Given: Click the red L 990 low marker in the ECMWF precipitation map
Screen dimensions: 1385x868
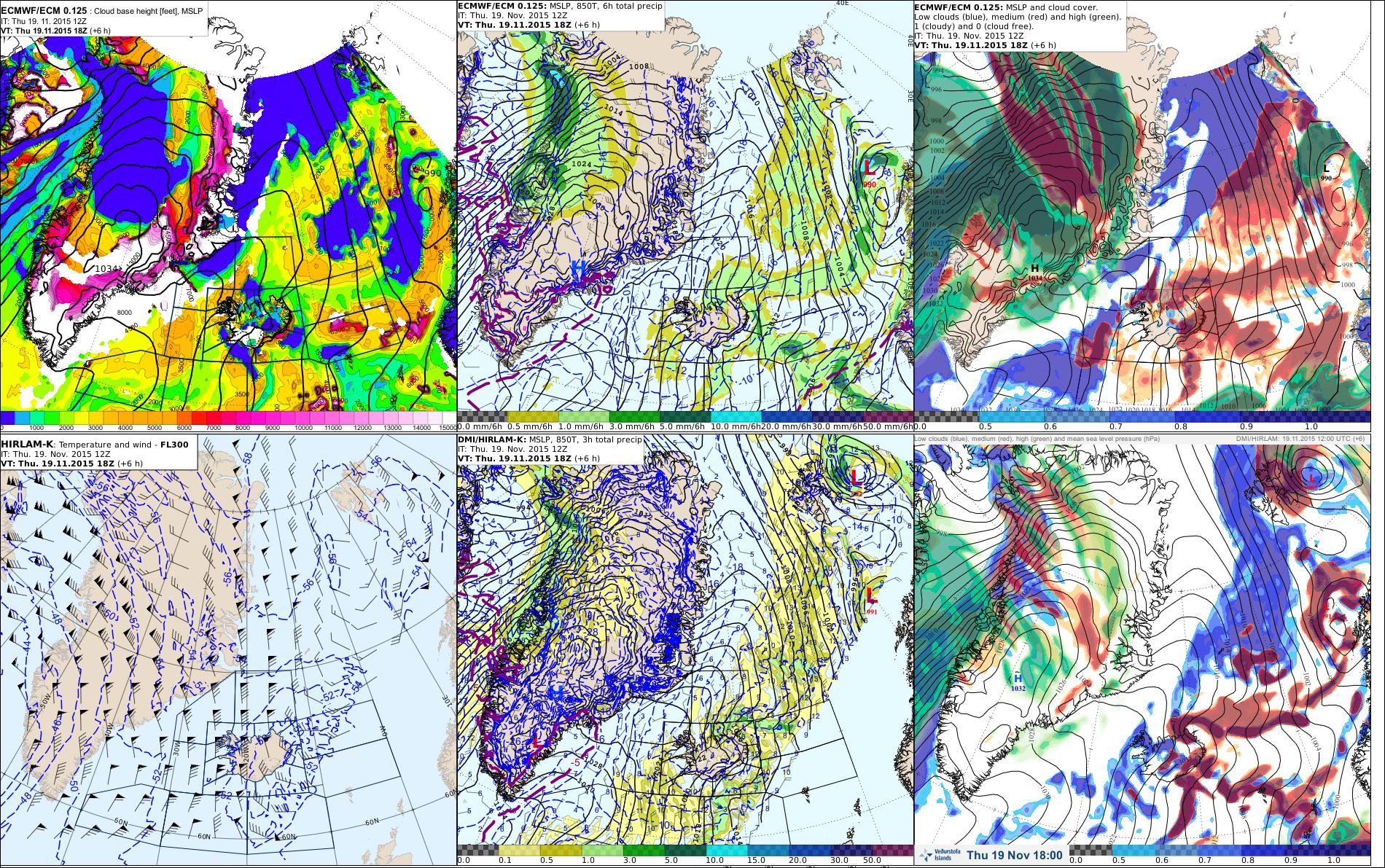Looking at the screenshot, I should (869, 173).
